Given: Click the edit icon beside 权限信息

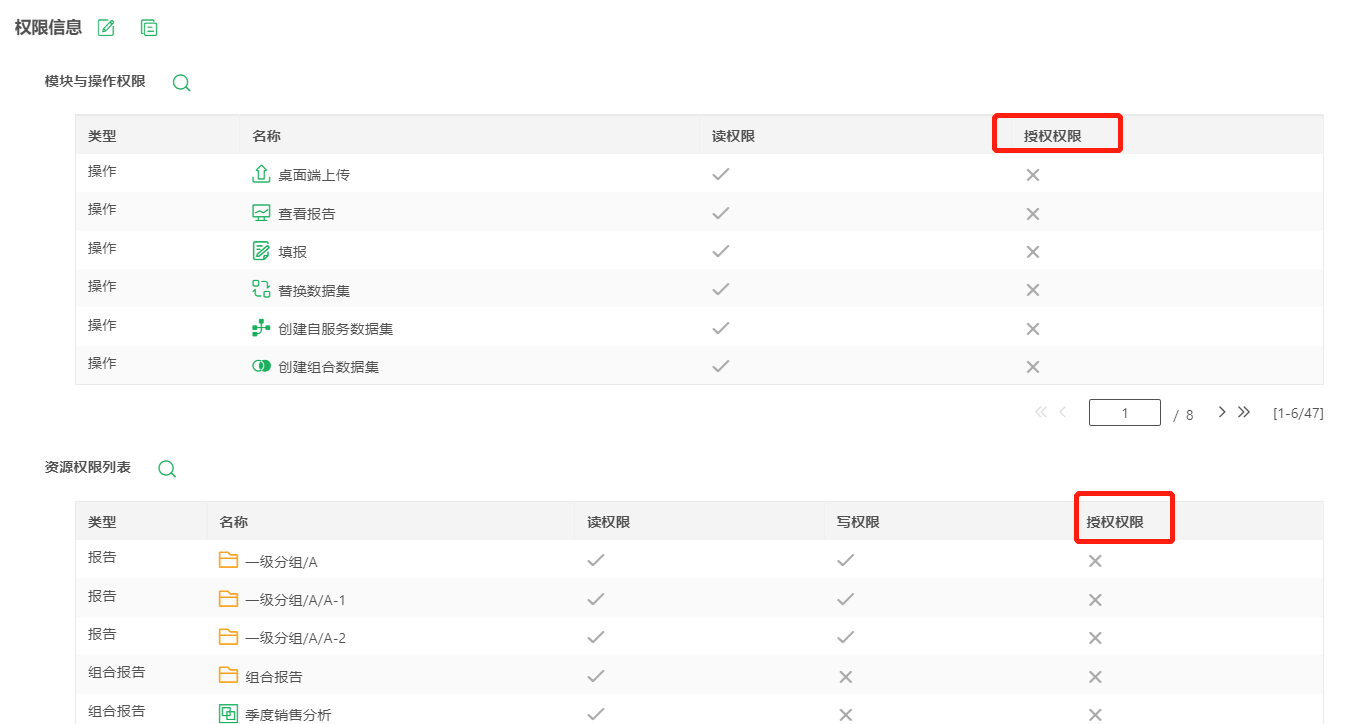Looking at the screenshot, I should point(106,28).
